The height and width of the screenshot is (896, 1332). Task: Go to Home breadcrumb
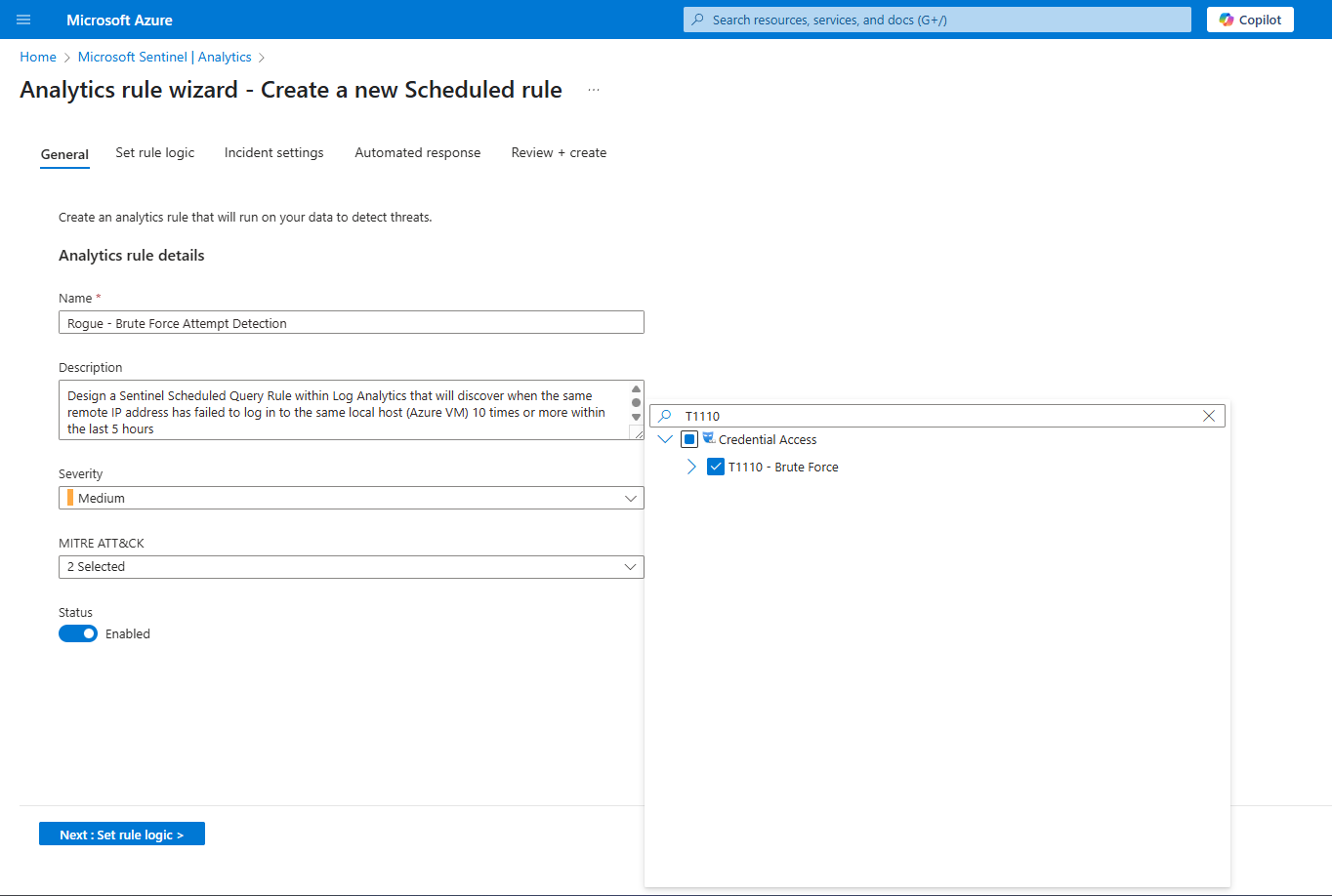coord(38,57)
